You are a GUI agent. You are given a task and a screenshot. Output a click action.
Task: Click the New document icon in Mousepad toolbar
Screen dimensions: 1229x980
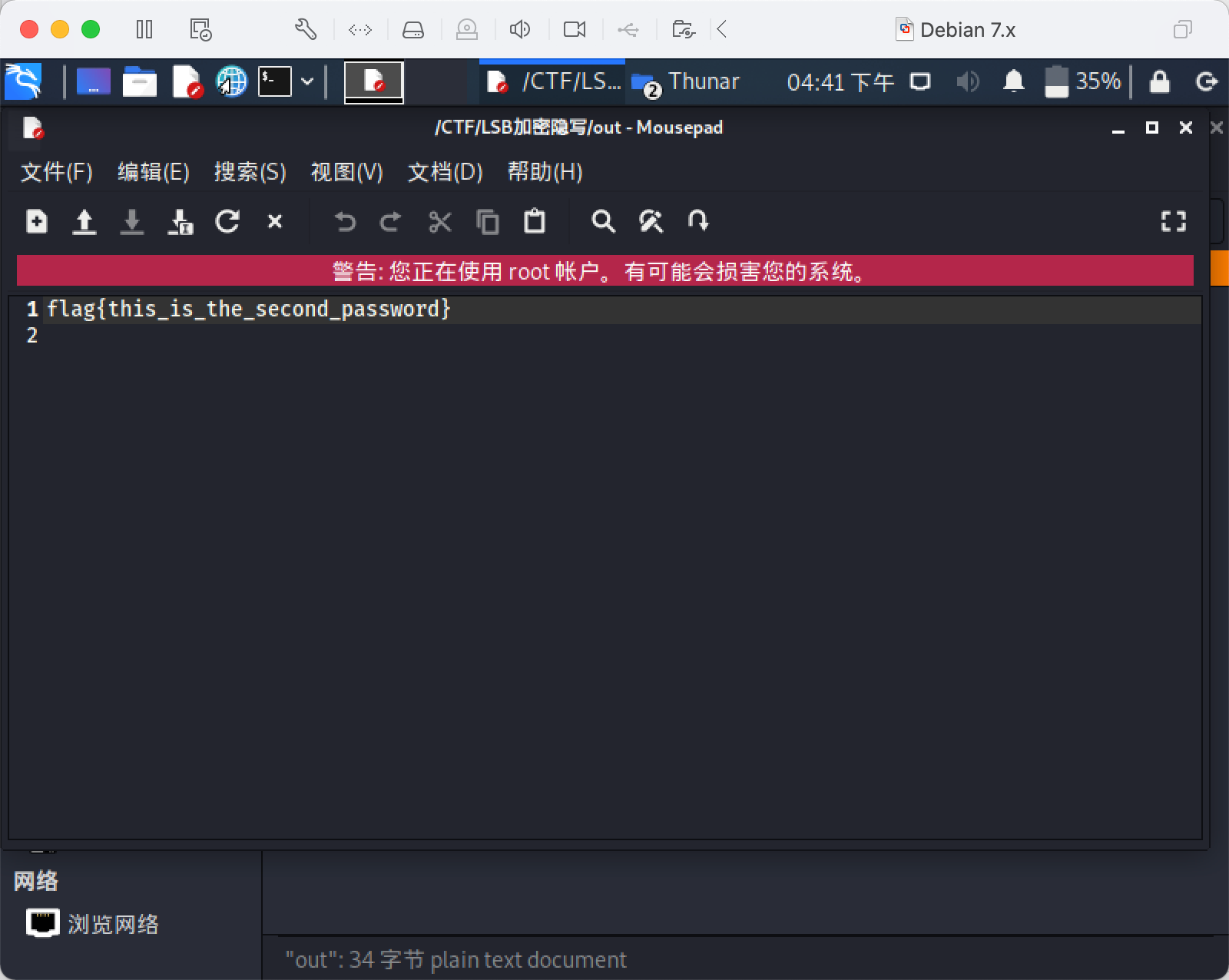point(37,221)
